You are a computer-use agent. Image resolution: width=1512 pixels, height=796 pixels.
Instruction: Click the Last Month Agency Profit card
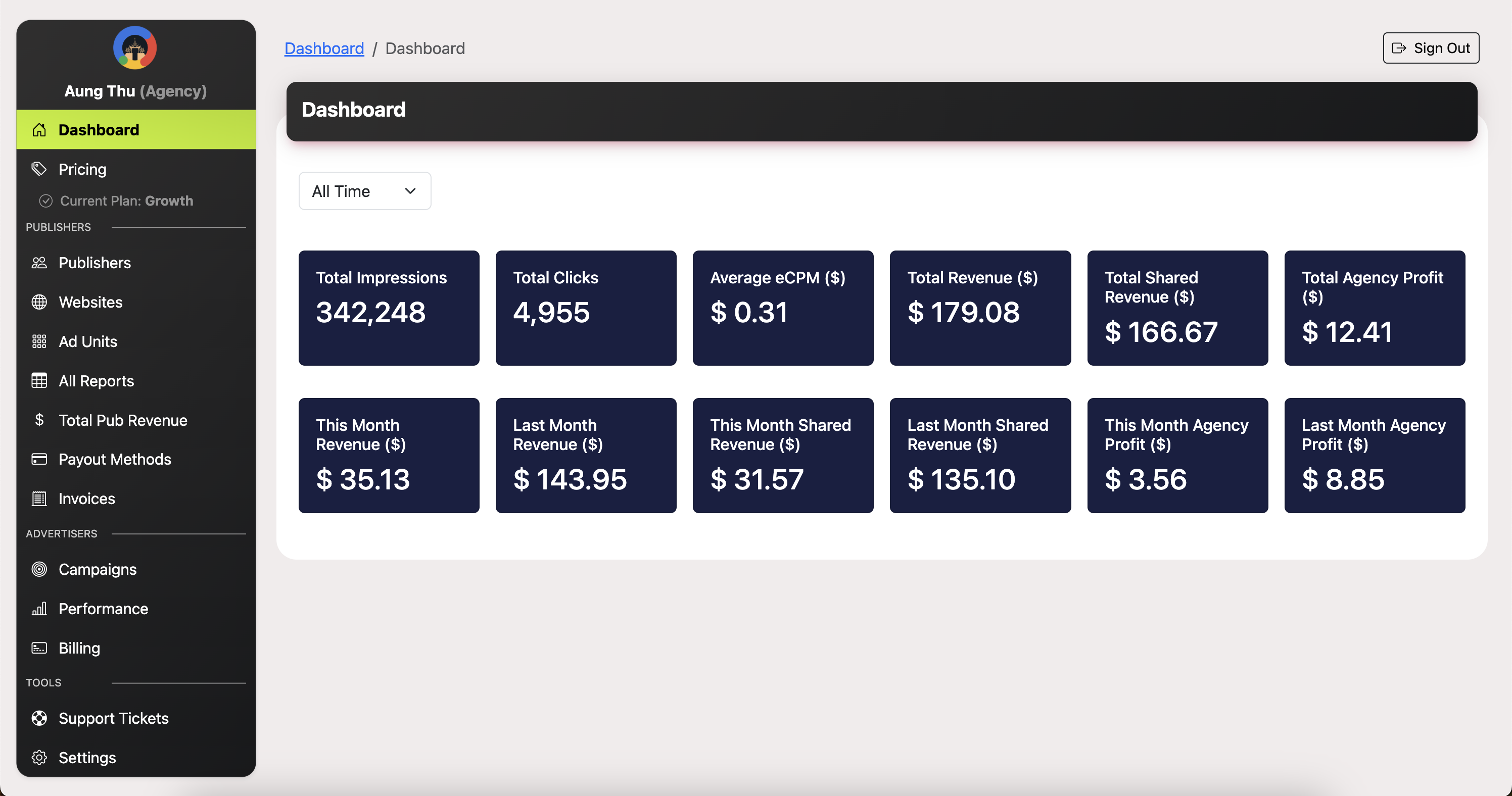(1375, 456)
